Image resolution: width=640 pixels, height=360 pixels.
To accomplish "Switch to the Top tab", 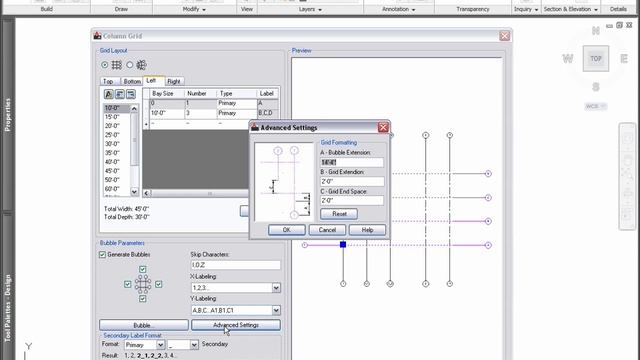I will 109,81.
